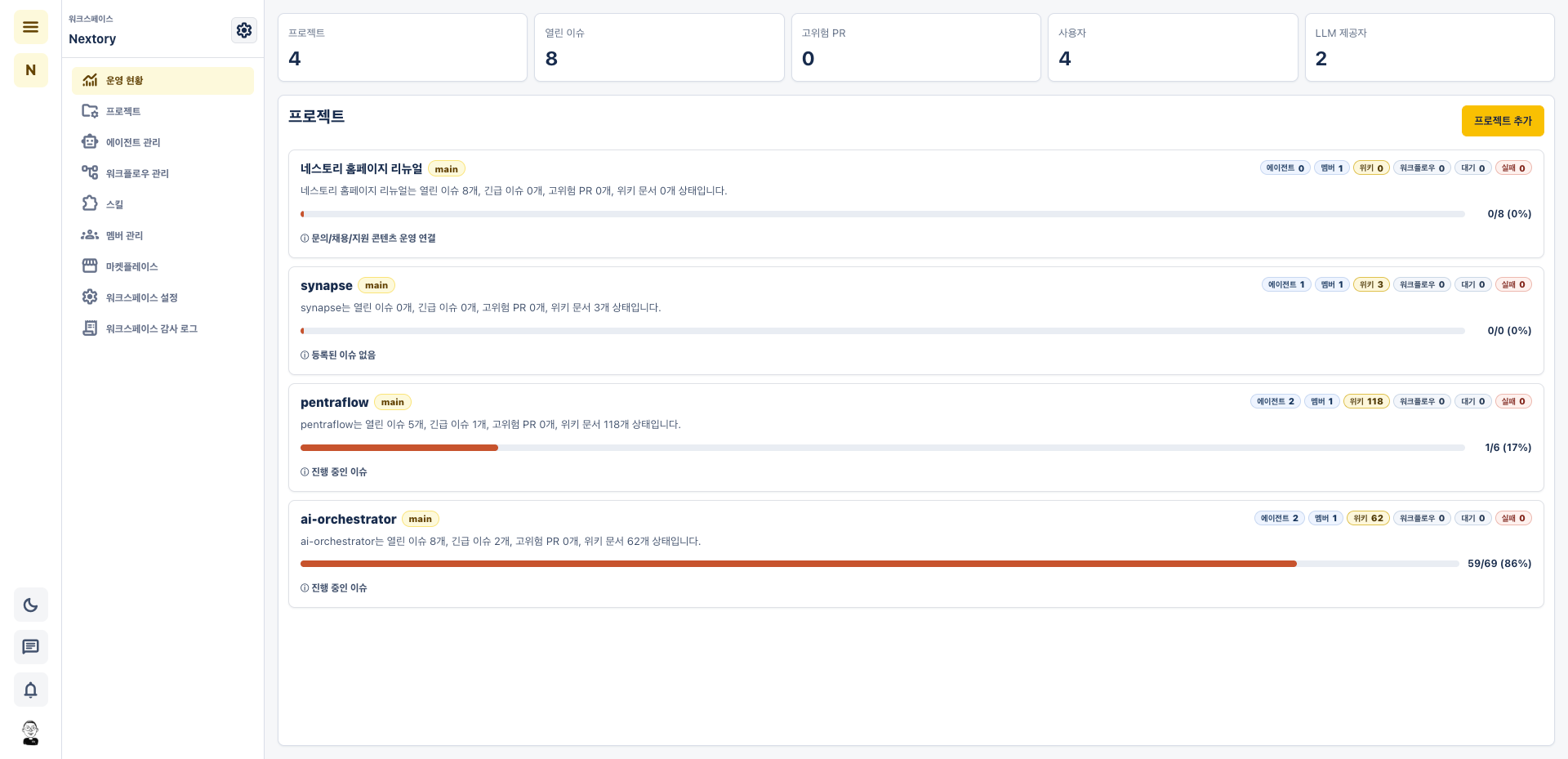Click the Nextory workspace name
Image resolution: width=1568 pixels, height=759 pixels.
pos(92,38)
